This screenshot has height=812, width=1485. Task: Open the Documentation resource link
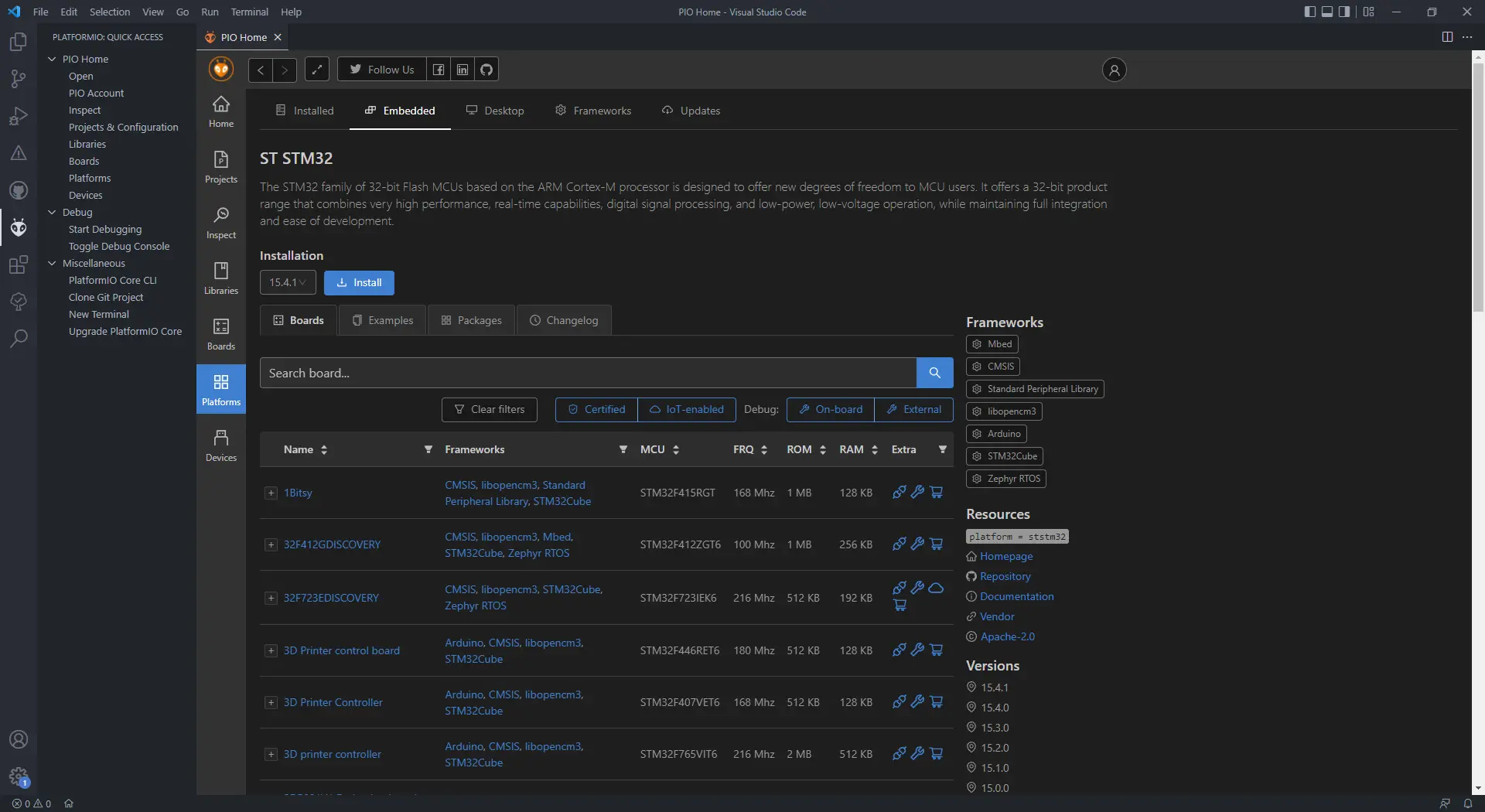tap(1016, 596)
